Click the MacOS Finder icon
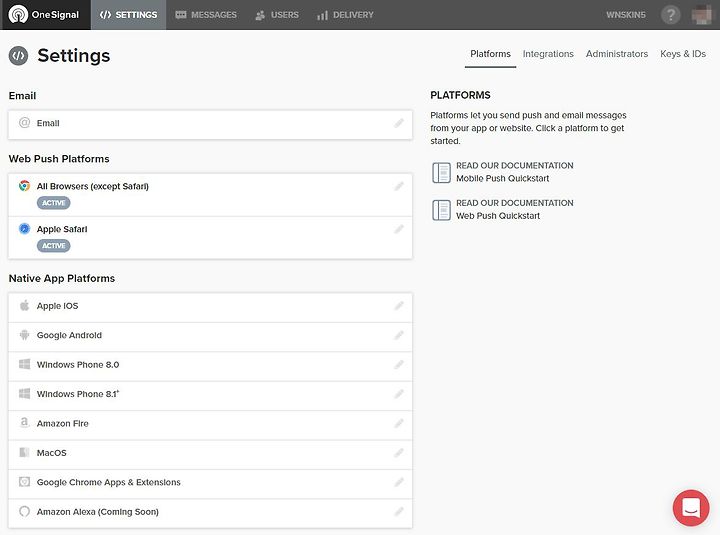 (x=24, y=452)
